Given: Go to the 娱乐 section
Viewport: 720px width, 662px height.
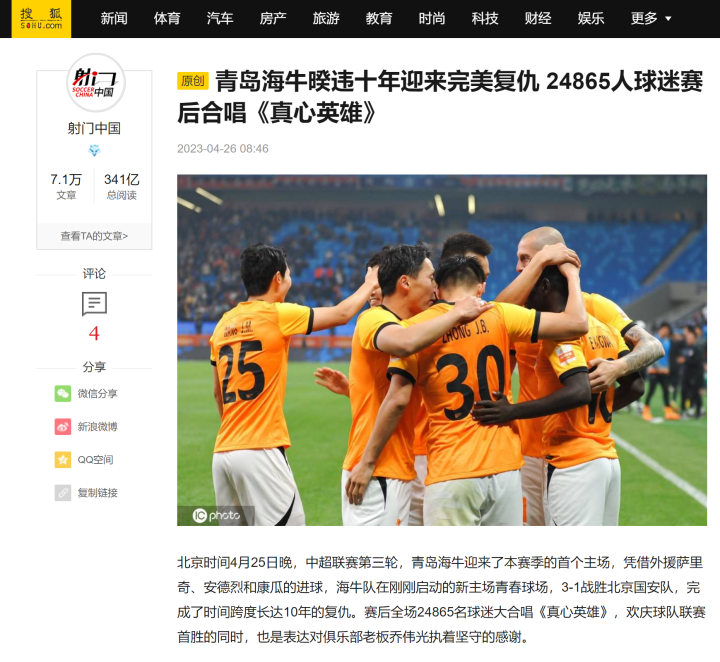Looking at the screenshot, I should (x=591, y=18).
